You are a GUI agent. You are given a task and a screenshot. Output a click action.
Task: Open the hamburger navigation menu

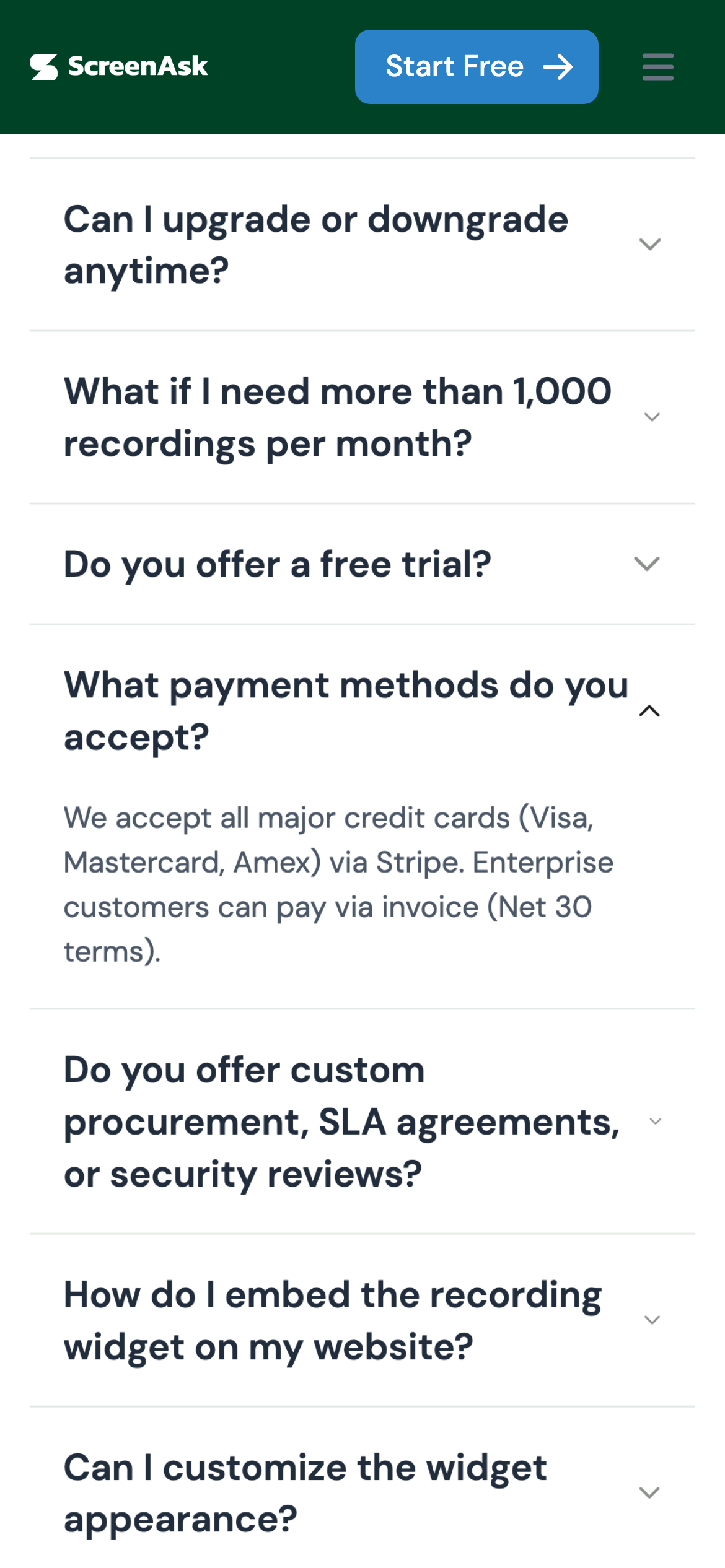point(657,67)
